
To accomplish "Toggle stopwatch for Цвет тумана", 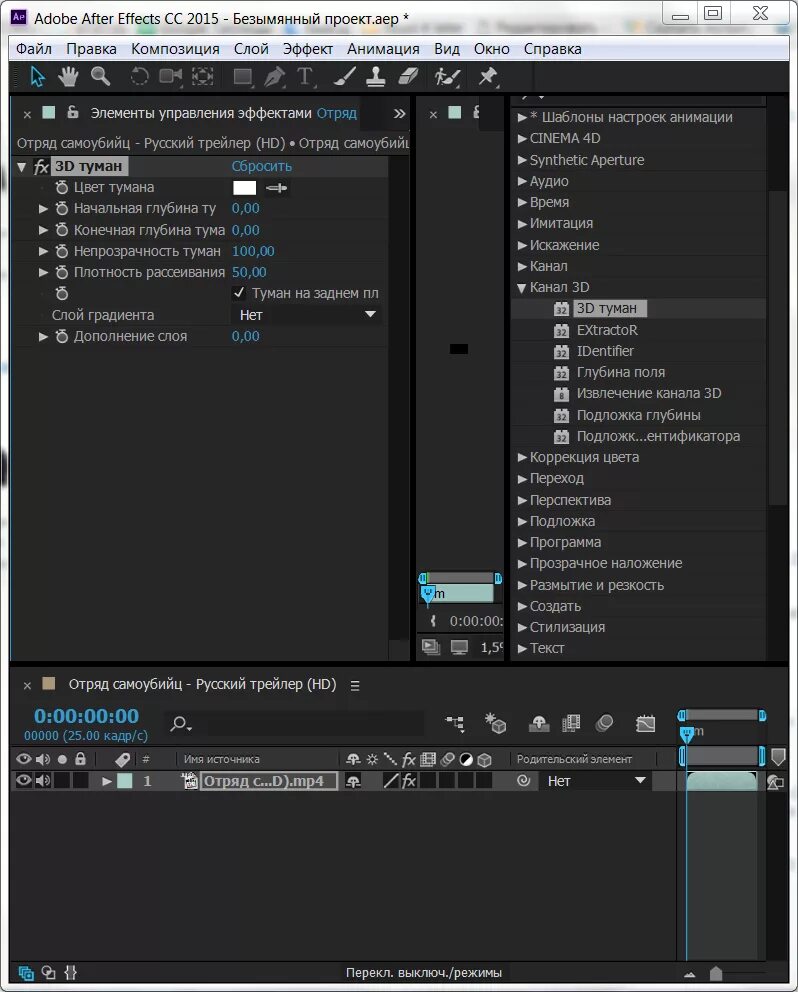I will (x=61, y=187).
